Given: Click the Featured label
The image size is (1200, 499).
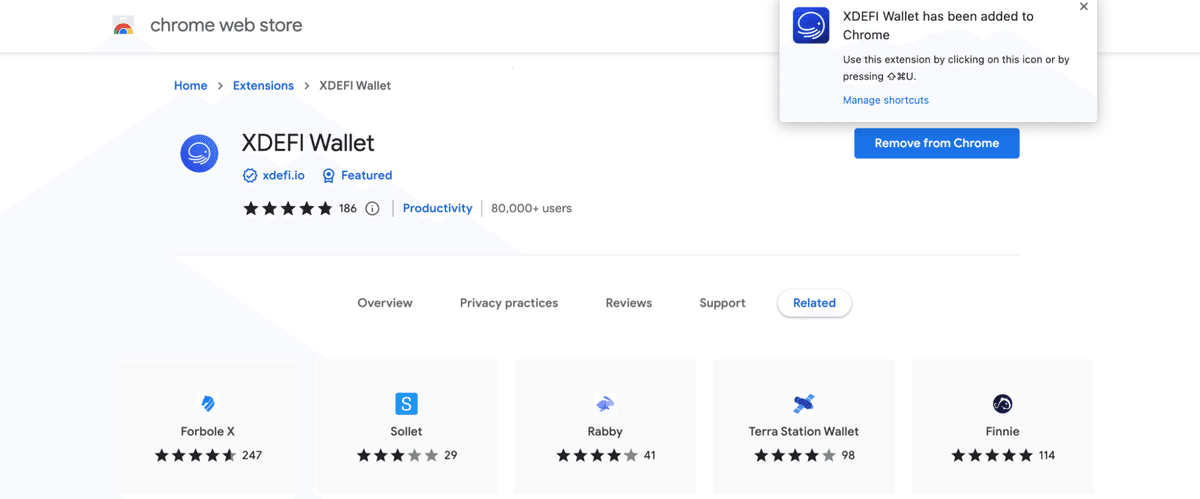Looking at the screenshot, I should pyautogui.click(x=366, y=175).
